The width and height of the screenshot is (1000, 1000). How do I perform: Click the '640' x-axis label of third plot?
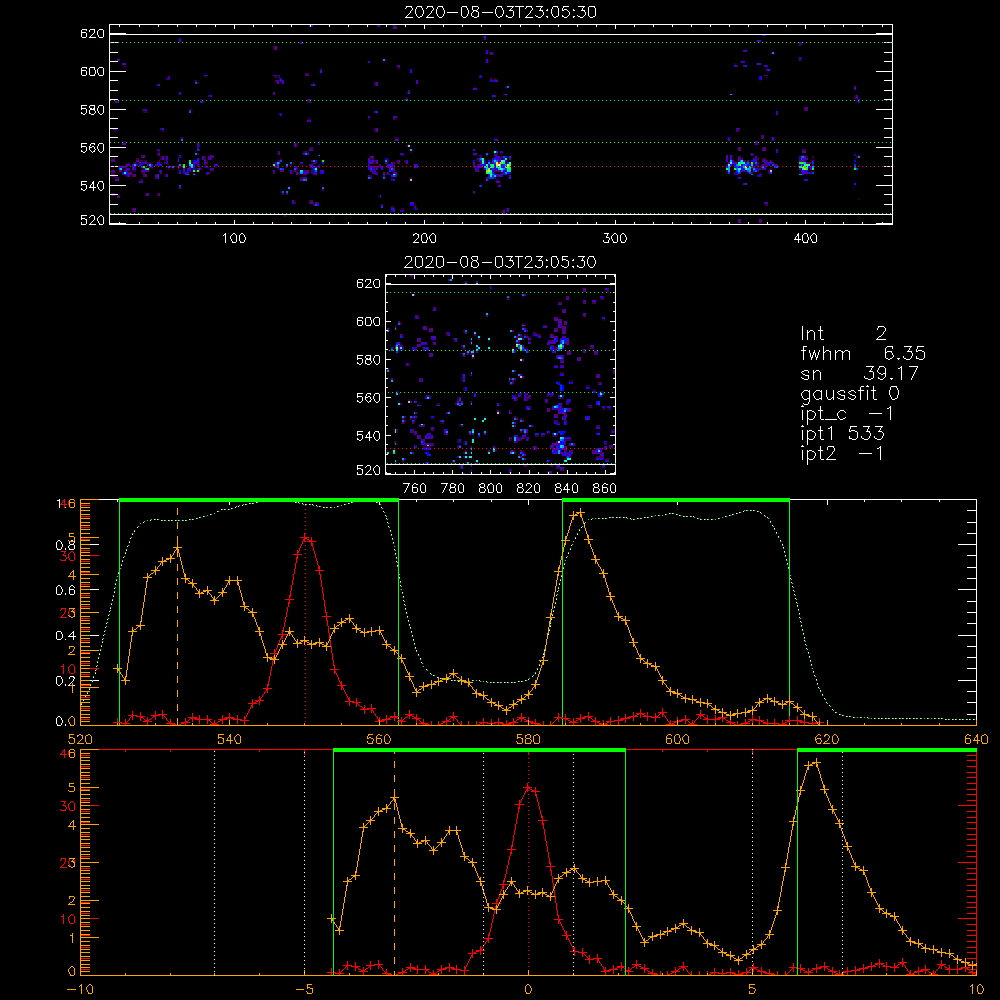[976, 739]
